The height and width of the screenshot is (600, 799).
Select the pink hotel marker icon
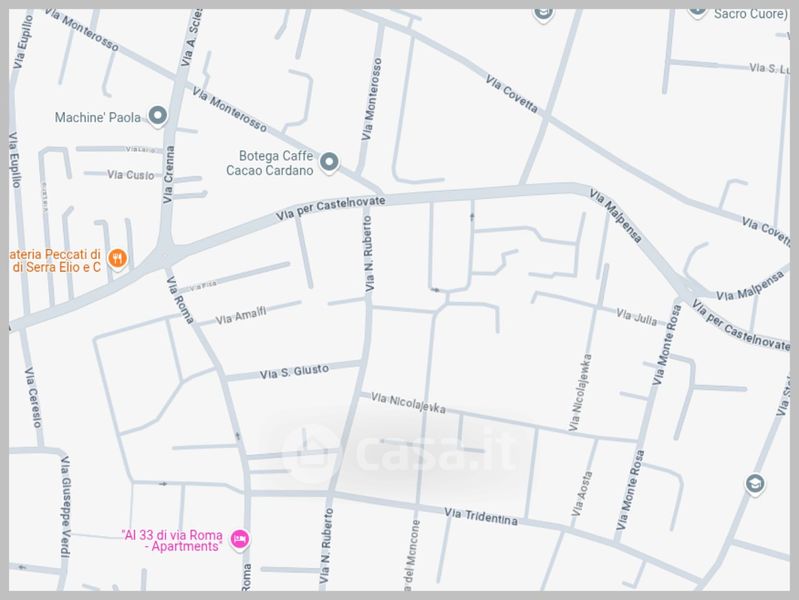pos(239,539)
